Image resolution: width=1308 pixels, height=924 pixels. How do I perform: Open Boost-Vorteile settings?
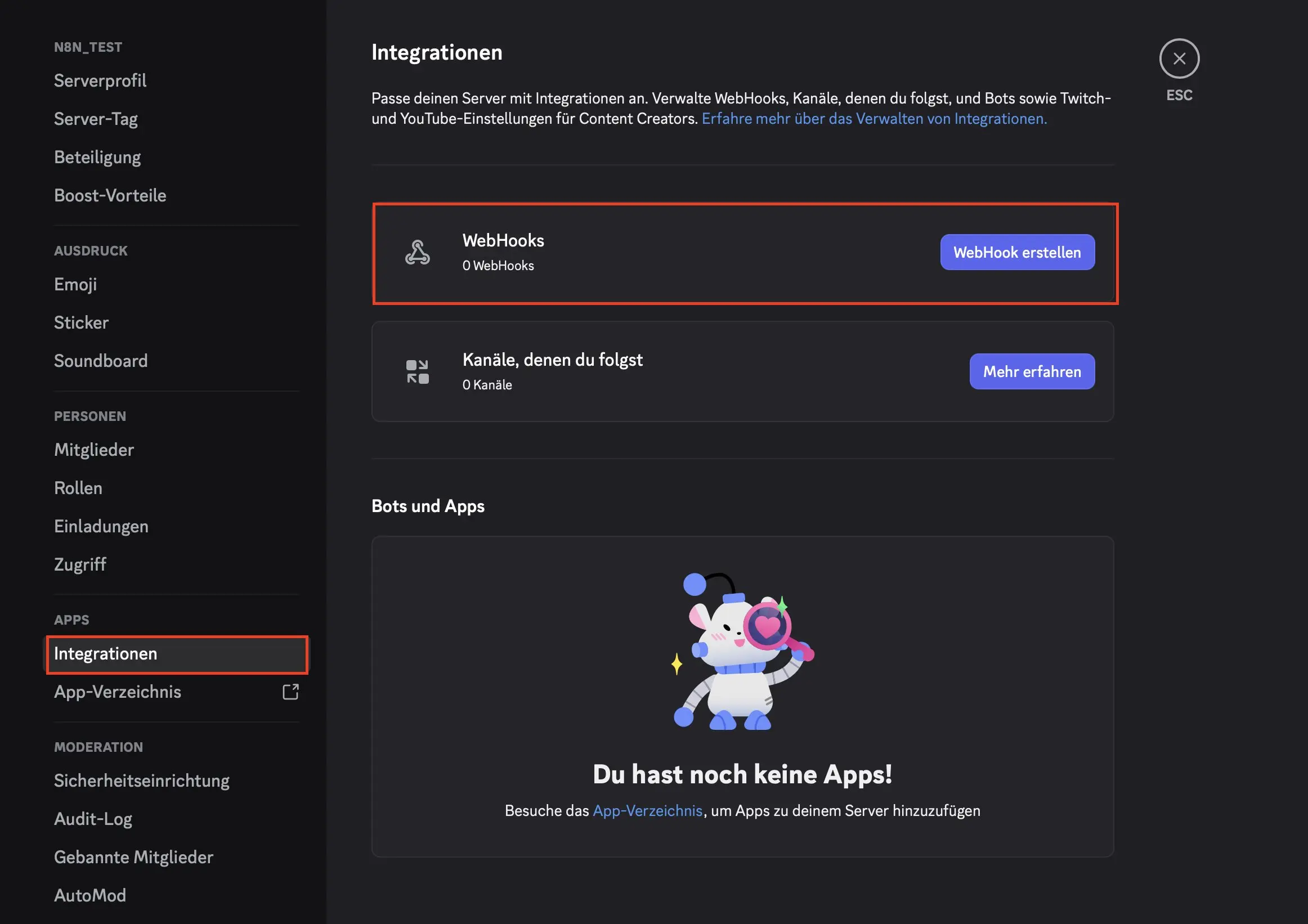(110, 195)
